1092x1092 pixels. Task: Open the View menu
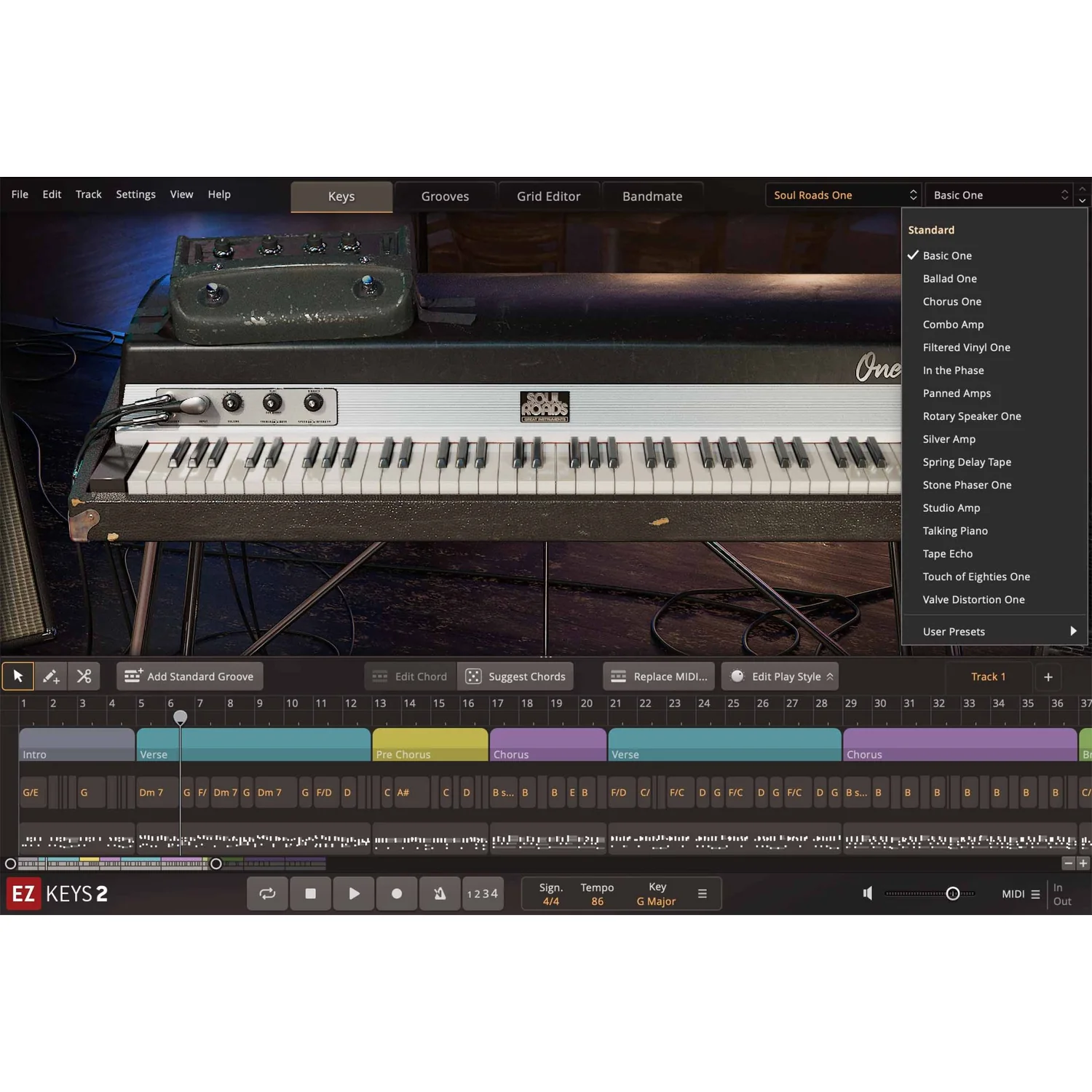tap(182, 194)
